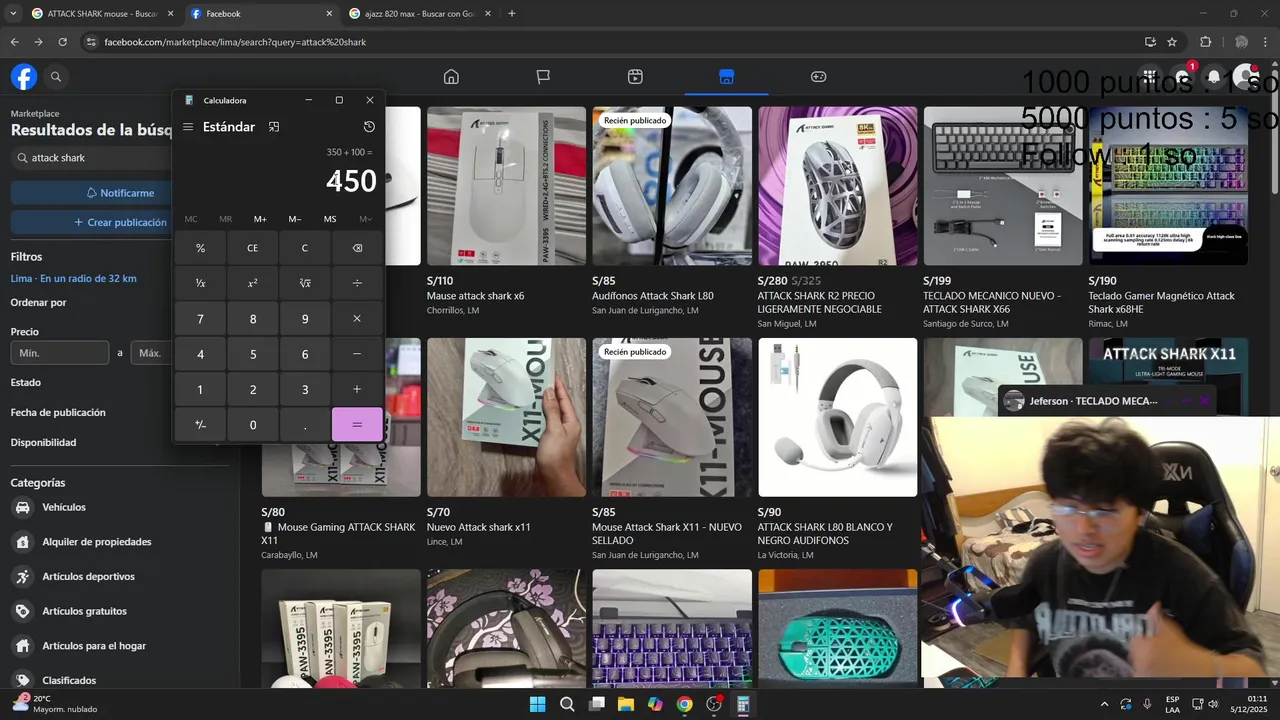Screen dimensions: 1280x720
Task: Click the M+ memory add key
Action: (260, 219)
